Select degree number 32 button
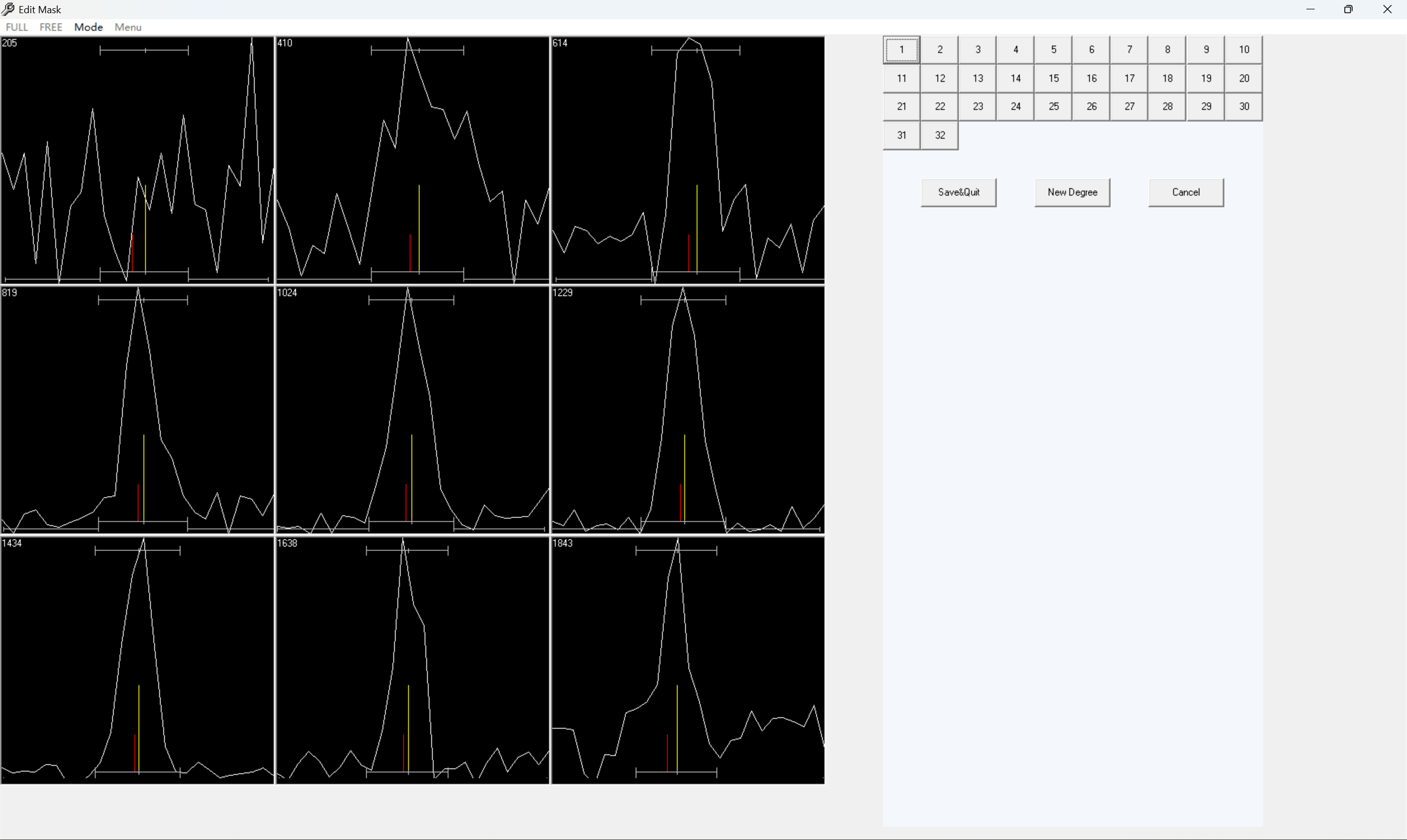1407x840 pixels. tap(939, 135)
